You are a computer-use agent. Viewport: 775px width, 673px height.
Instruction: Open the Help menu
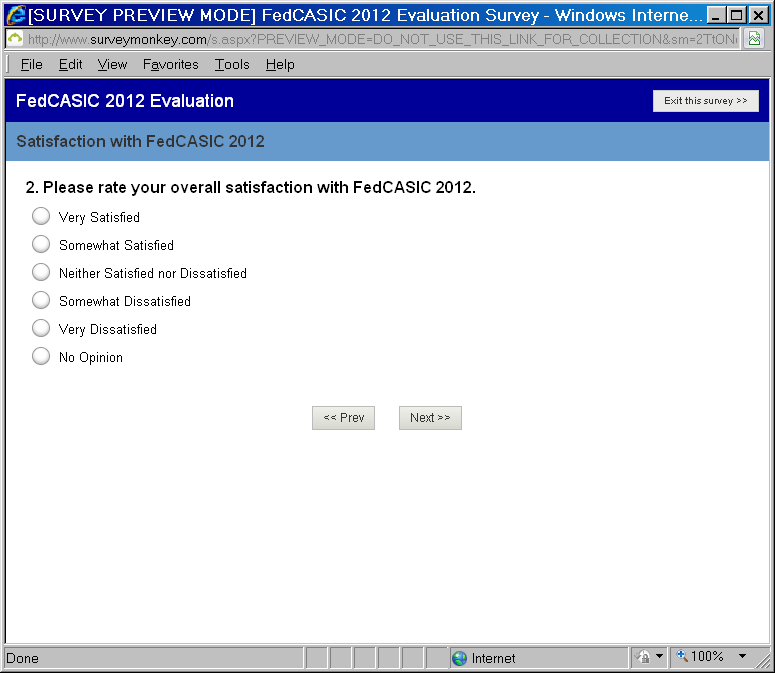click(280, 65)
